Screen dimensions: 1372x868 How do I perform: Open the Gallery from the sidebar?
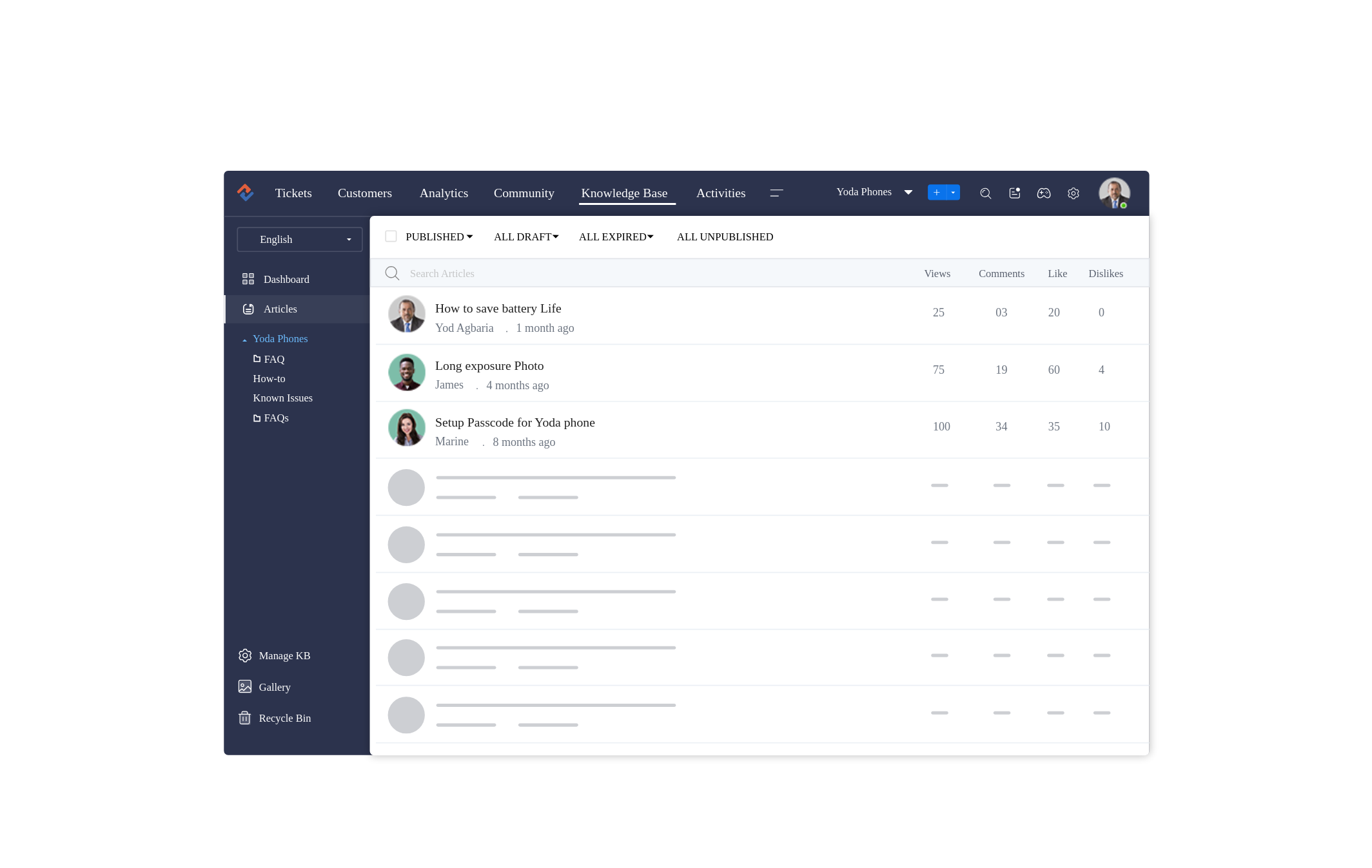[x=245, y=687]
